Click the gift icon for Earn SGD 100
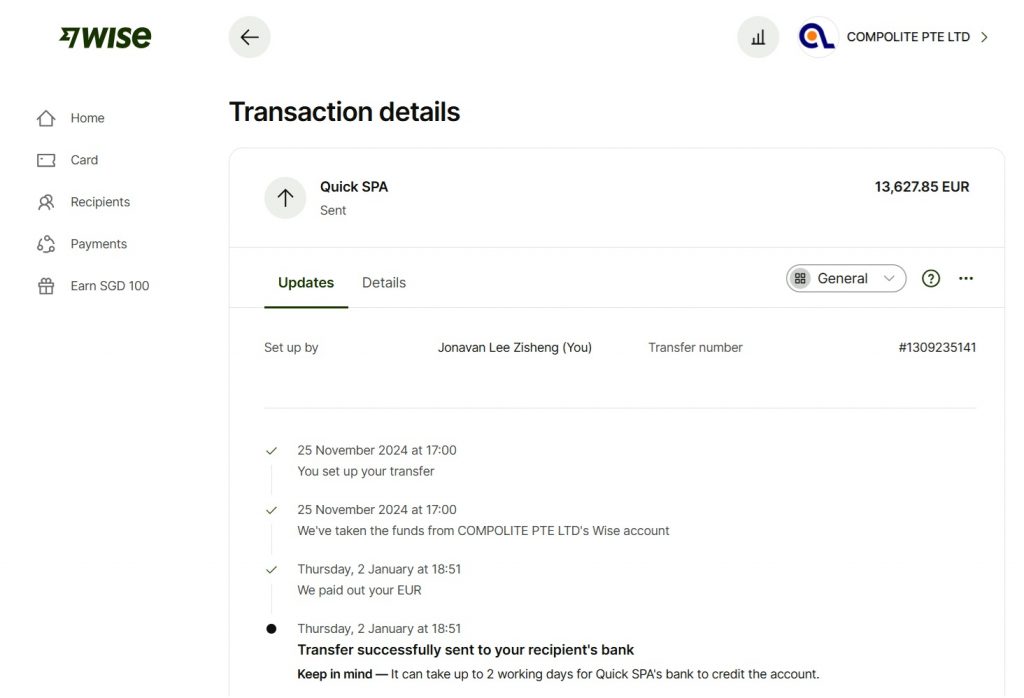 coord(46,286)
